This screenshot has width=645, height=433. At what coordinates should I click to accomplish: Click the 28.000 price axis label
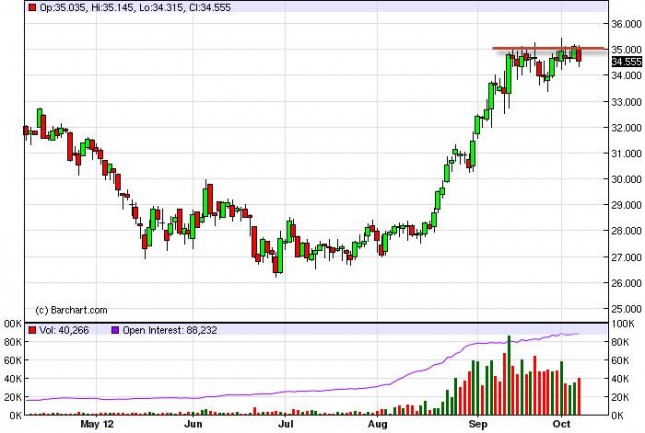626,231
